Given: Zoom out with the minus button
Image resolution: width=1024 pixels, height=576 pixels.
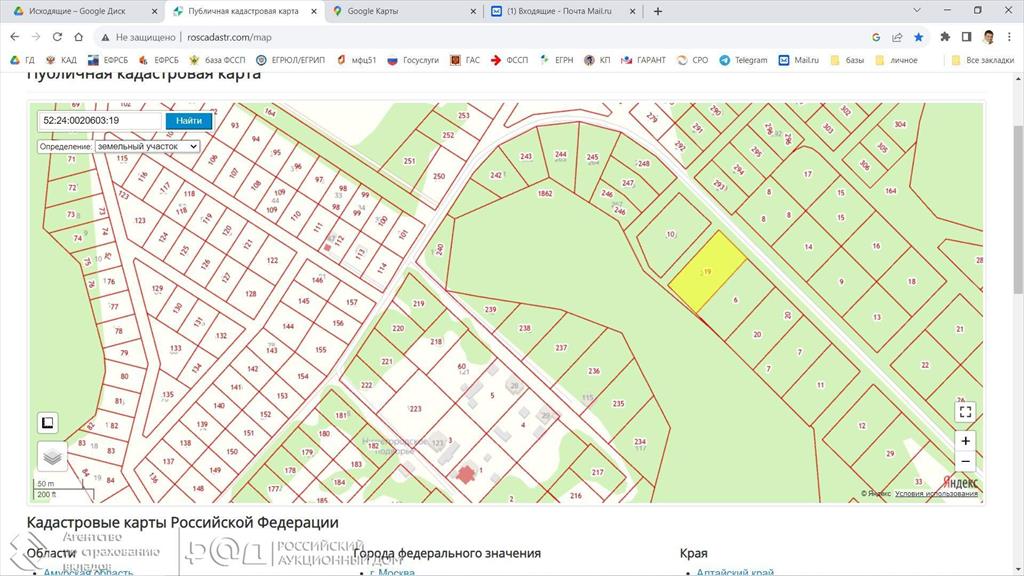Looking at the screenshot, I should 965,462.
